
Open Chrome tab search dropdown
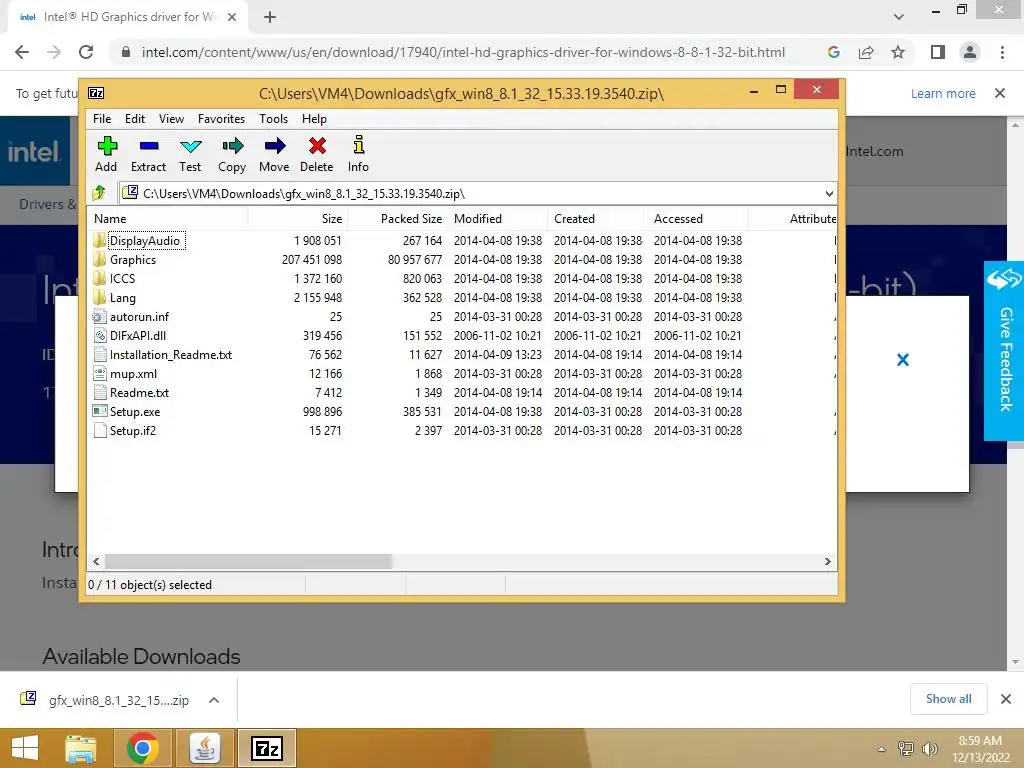899,17
